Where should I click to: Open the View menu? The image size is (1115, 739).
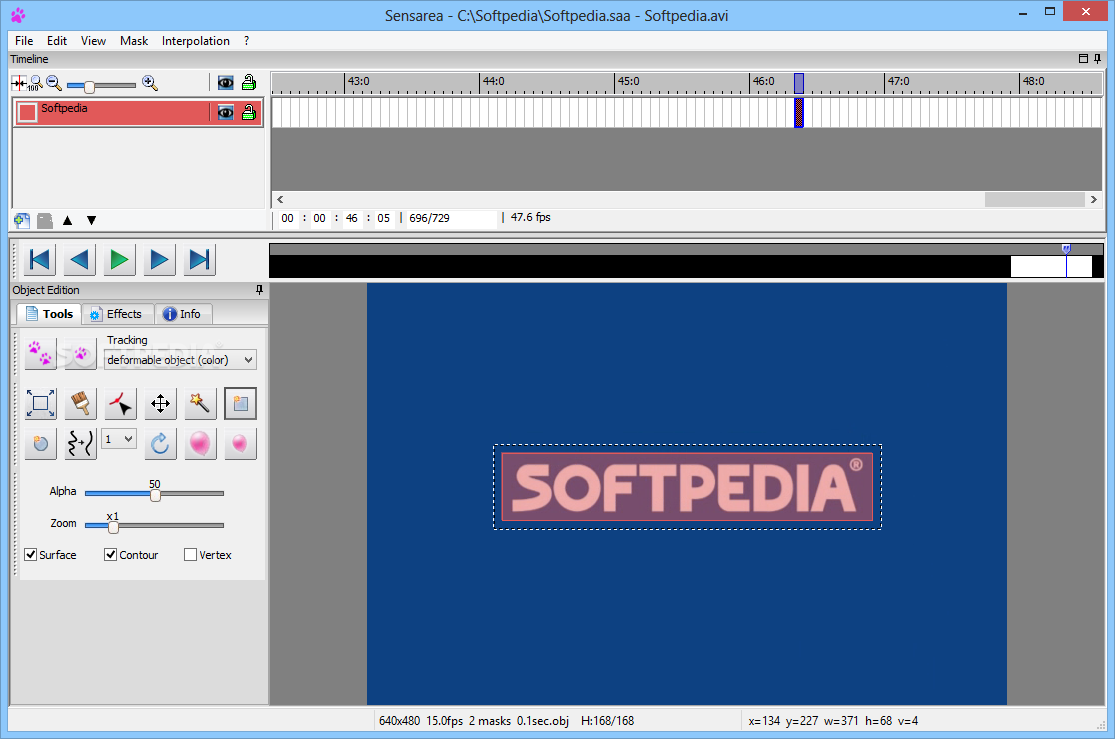pos(93,41)
